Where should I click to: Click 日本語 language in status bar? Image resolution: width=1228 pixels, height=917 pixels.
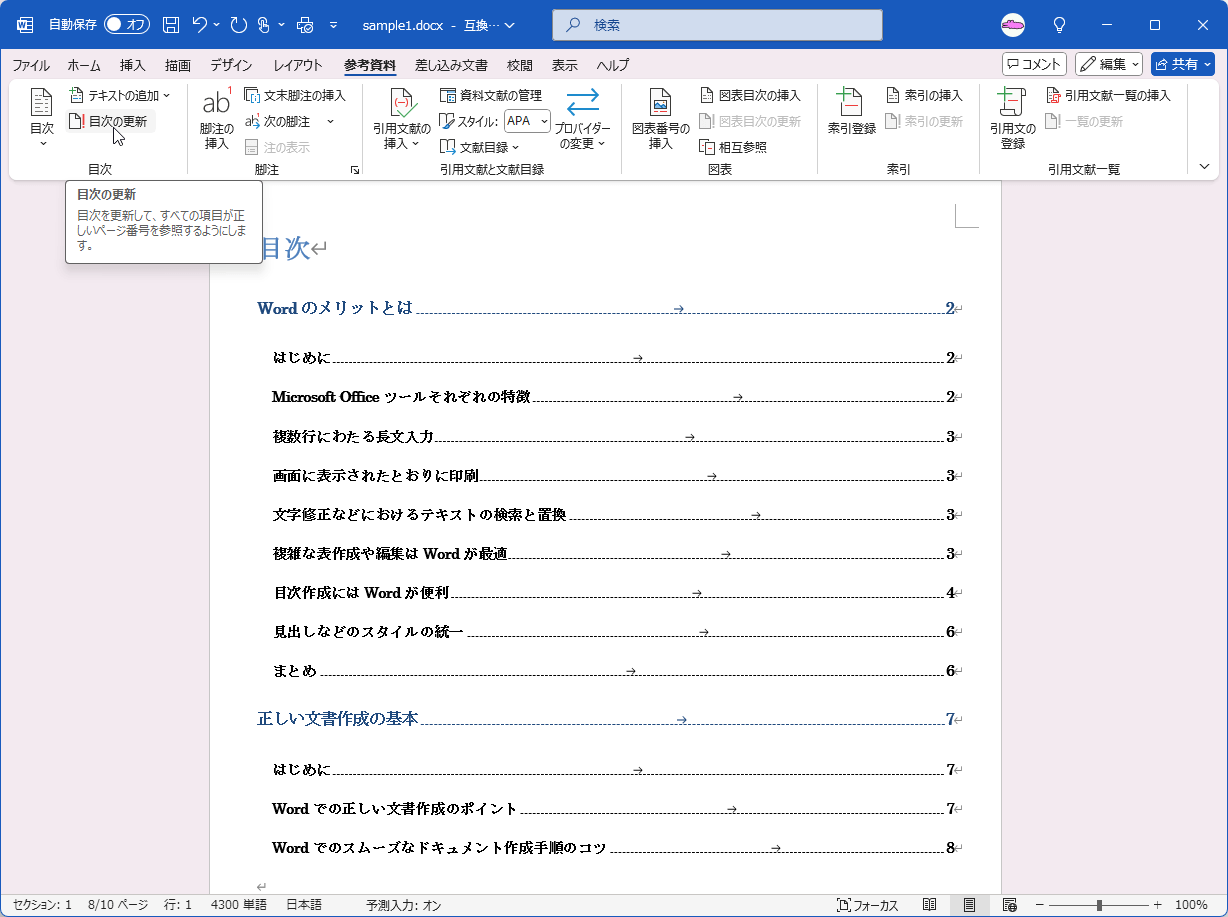(x=304, y=905)
